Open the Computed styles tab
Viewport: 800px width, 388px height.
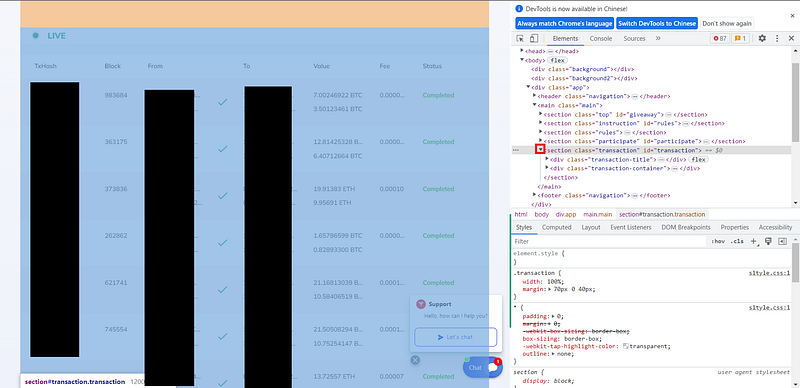pyautogui.click(x=556, y=227)
